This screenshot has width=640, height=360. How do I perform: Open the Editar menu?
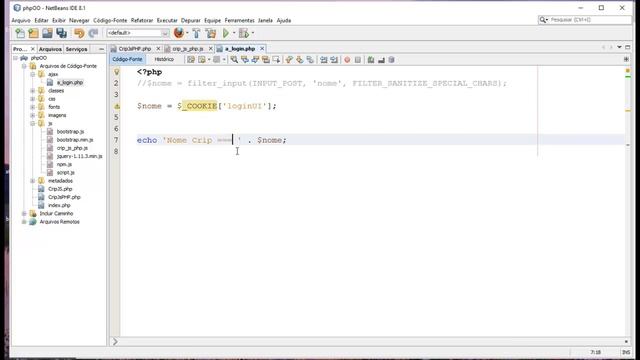pyautogui.click(x=41, y=20)
